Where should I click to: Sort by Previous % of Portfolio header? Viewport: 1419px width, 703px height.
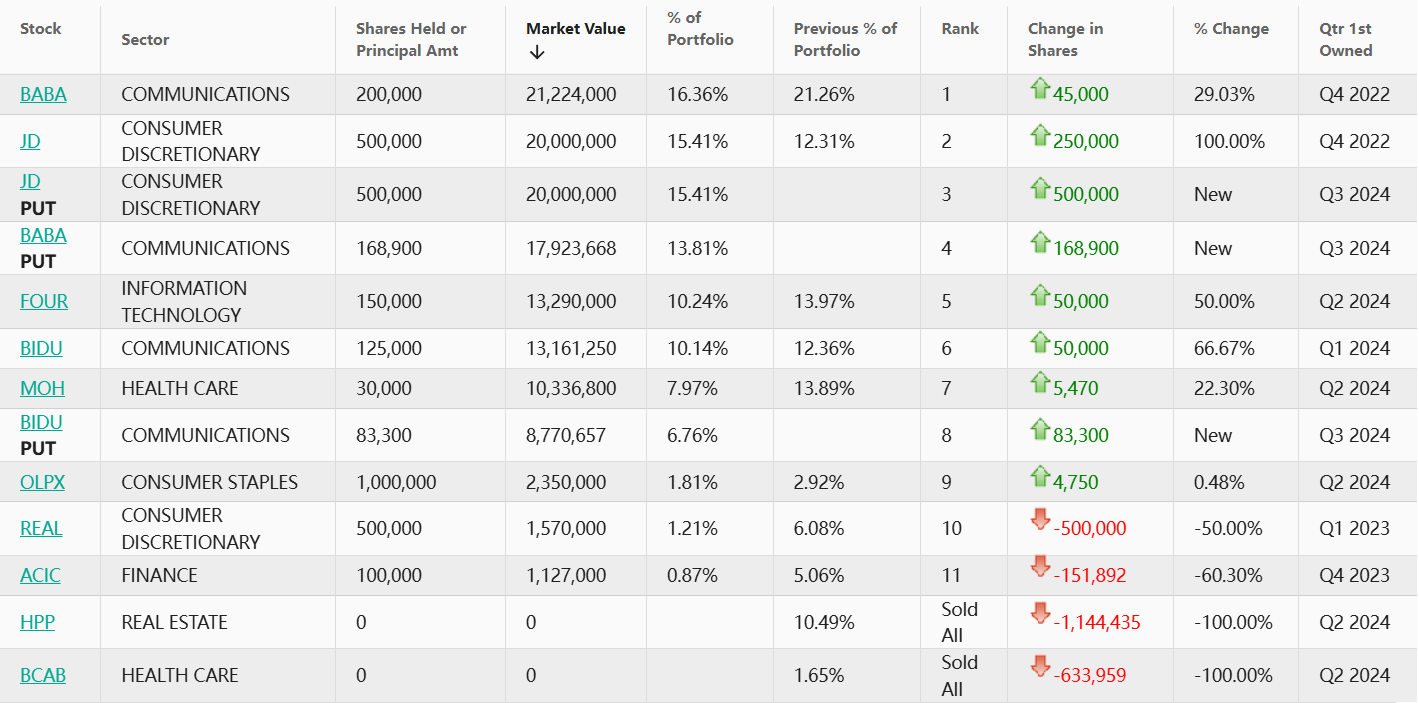845,39
